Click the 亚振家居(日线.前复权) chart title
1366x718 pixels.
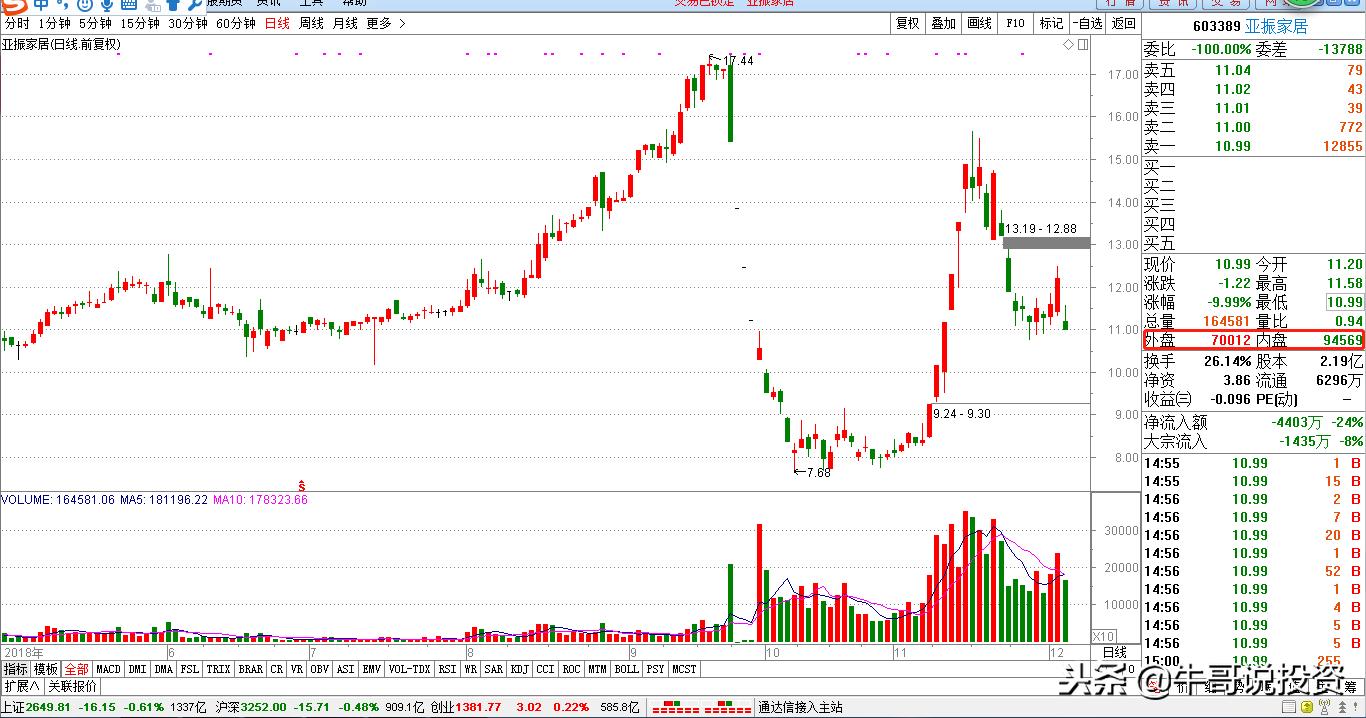(x=60, y=44)
